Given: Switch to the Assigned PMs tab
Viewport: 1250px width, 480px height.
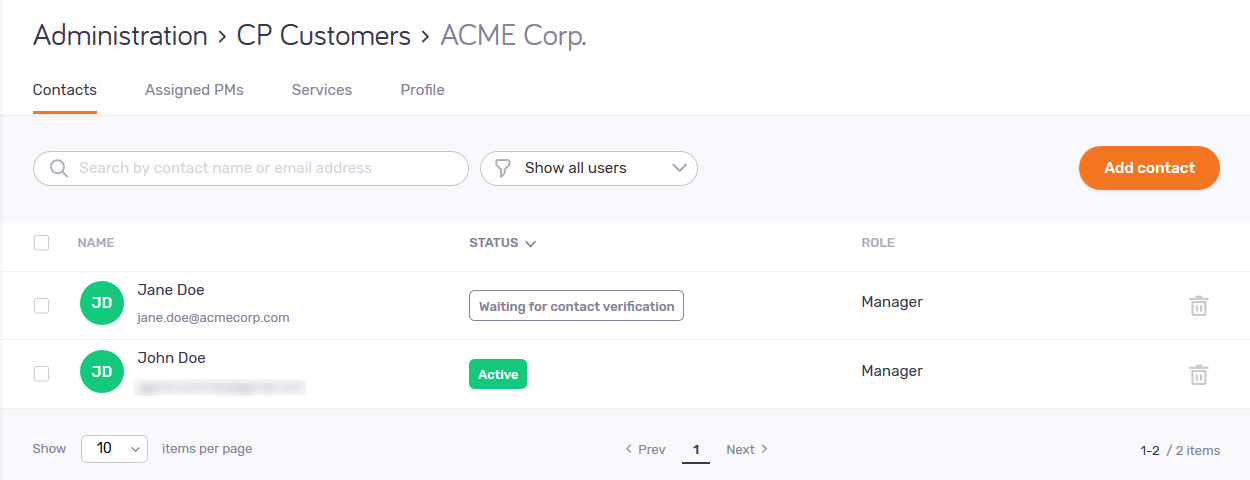Looking at the screenshot, I should pos(194,90).
